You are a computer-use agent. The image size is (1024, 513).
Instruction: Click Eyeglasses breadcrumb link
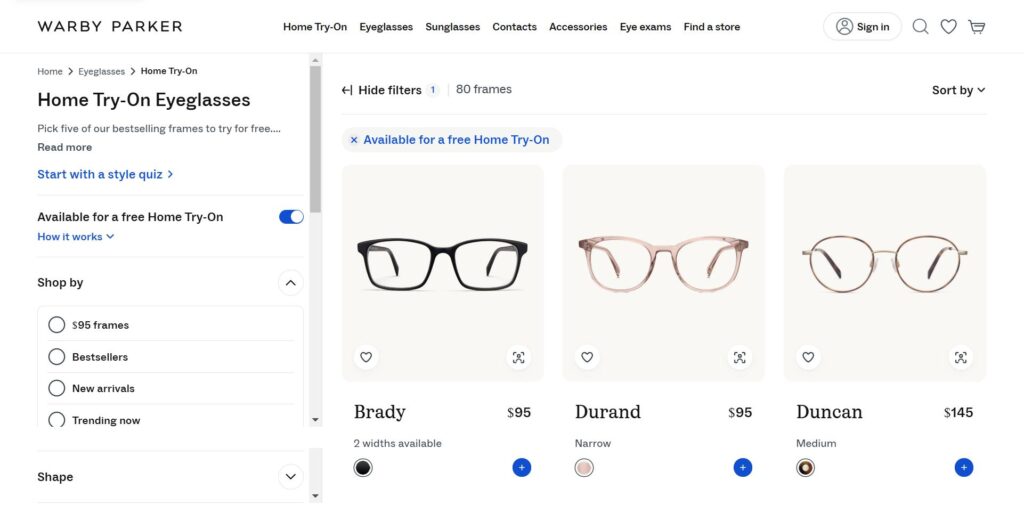101,71
